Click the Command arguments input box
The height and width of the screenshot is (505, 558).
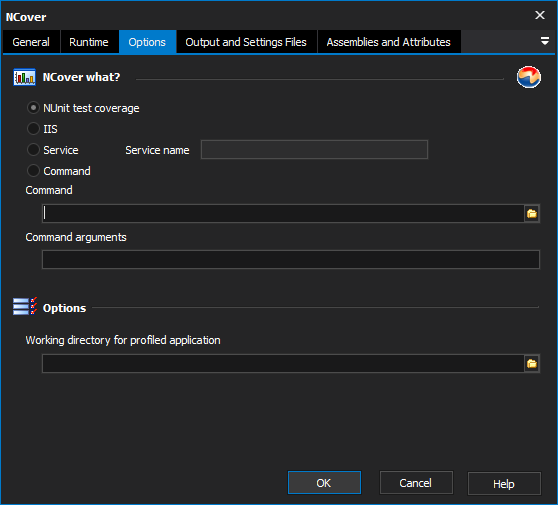coord(291,259)
